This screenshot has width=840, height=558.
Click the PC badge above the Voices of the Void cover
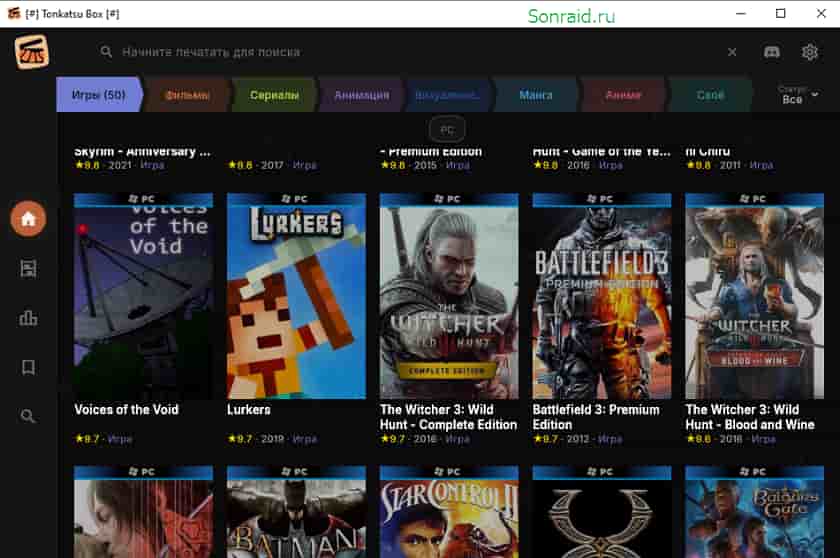[x=143, y=199]
